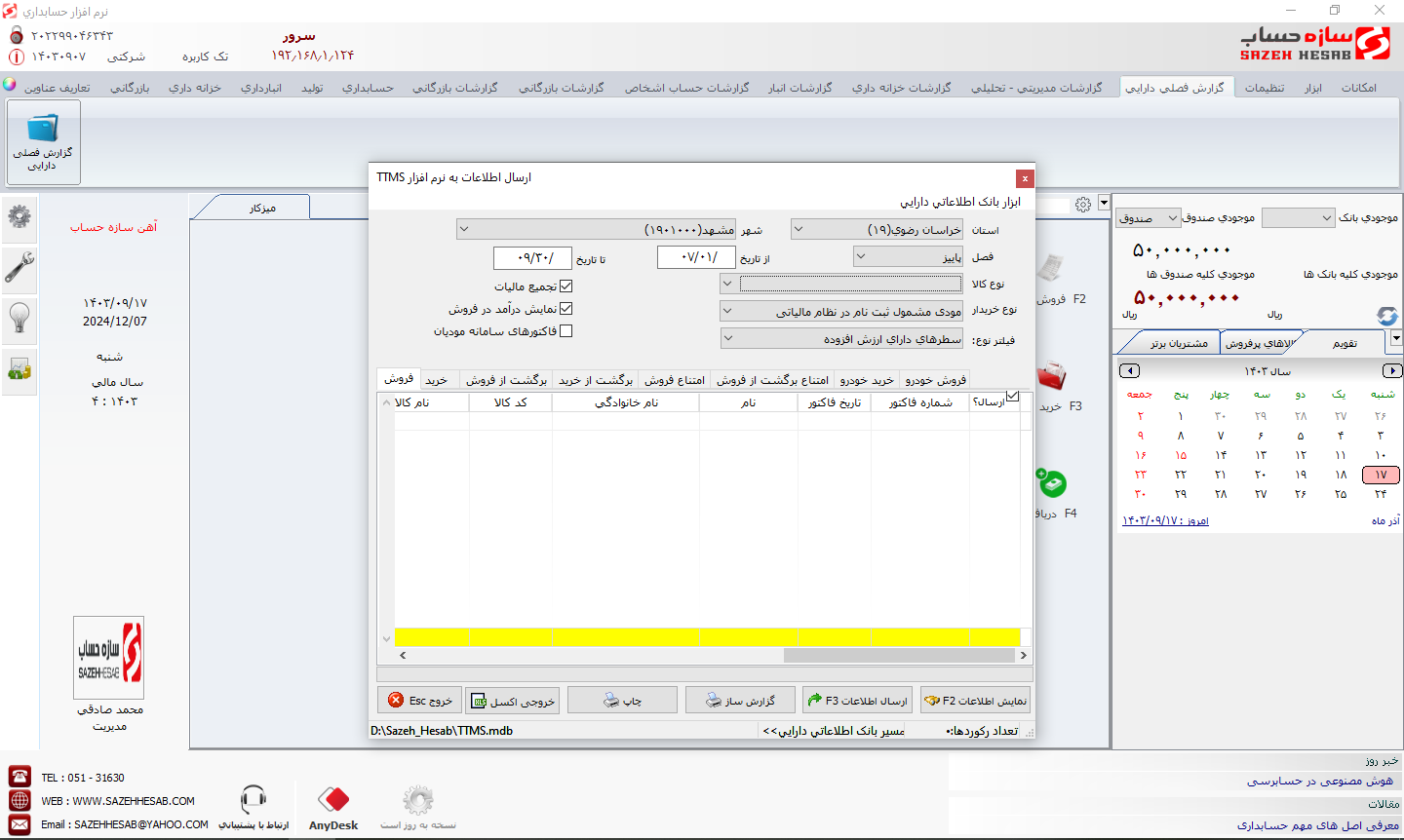Toggle تجمیع مالیات checkbox
This screenshot has width=1404, height=840.
tap(566, 286)
